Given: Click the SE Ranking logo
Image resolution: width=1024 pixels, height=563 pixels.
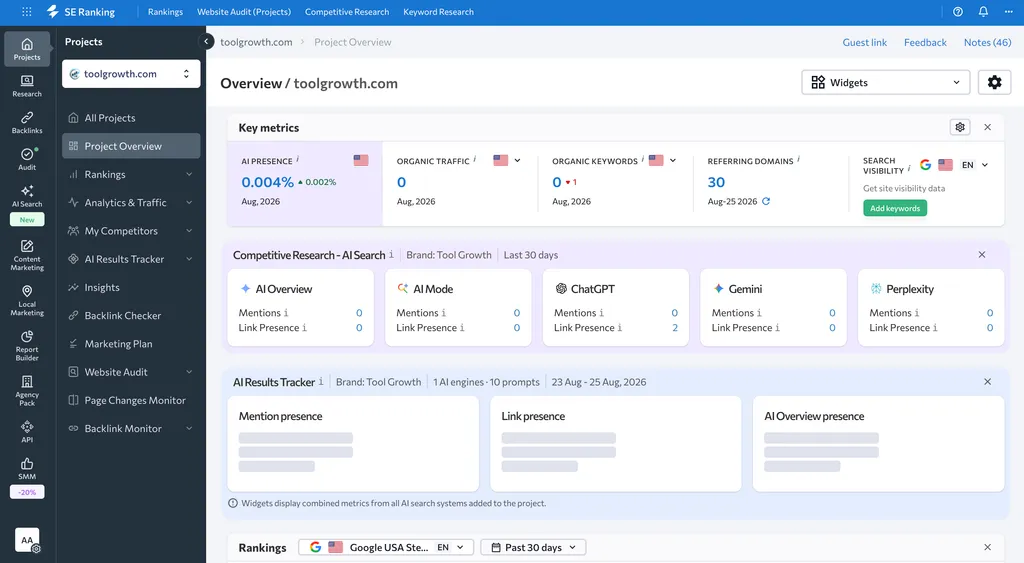Looking at the screenshot, I should coord(81,12).
